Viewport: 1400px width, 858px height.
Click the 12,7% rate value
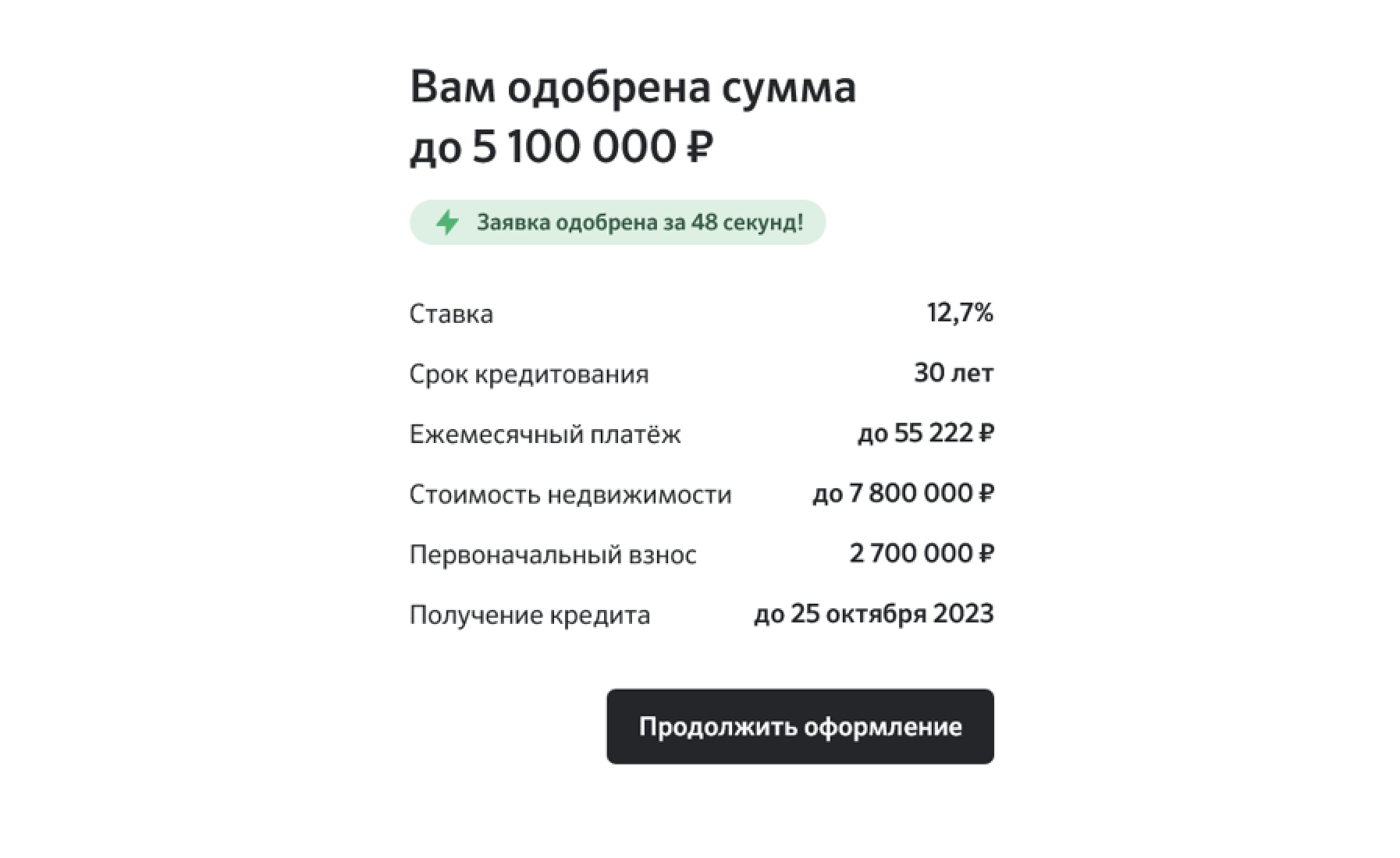[x=959, y=313]
